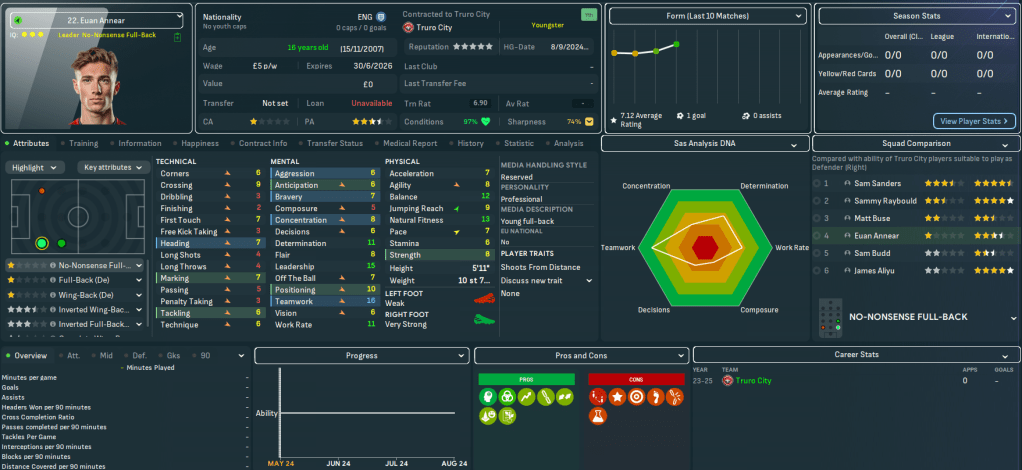Click the first green icon under Pros
Screen dimensions: 1022x470
click(487, 398)
